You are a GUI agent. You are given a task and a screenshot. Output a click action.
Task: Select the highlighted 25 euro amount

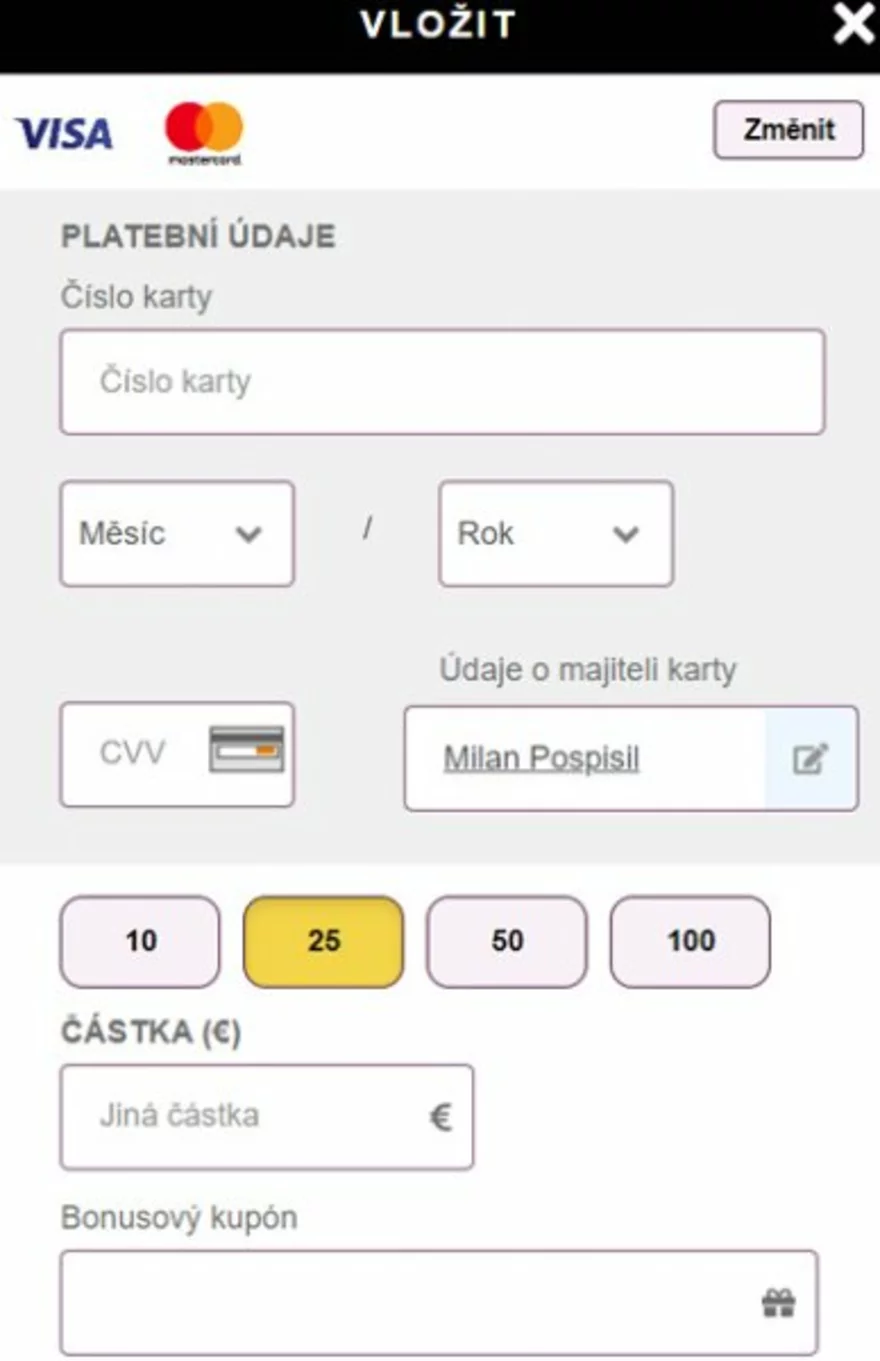323,941
